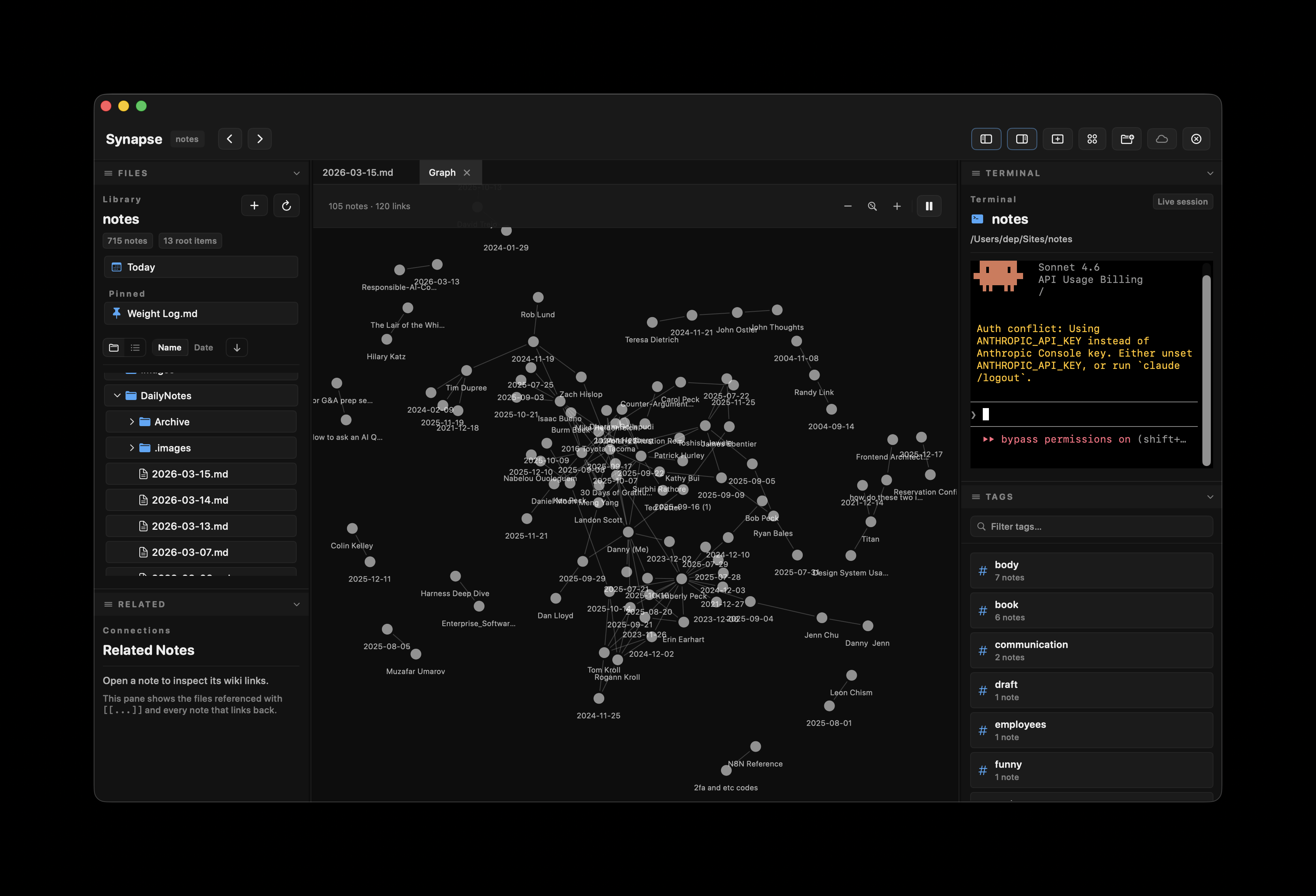The image size is (1316, 896).
Task: Navigate back with left arrow
Action: pos(230,139)
